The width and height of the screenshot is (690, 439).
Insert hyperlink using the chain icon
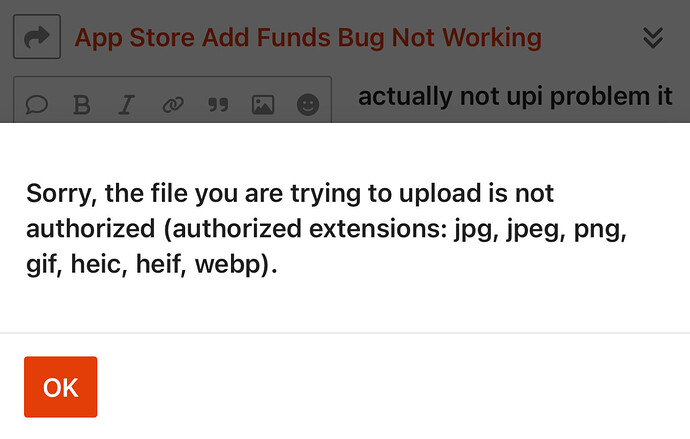tap(172, 104)
